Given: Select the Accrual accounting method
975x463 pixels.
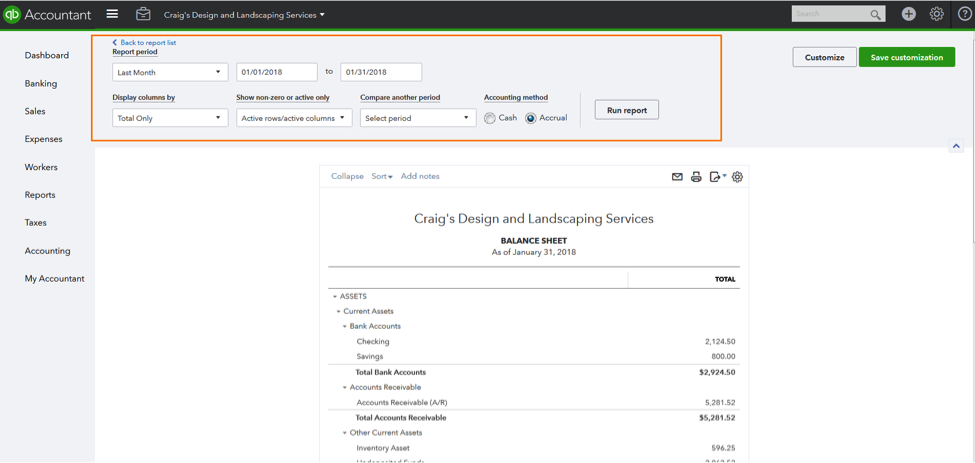Looking at the screenshot, I should (x=530, y=118).
